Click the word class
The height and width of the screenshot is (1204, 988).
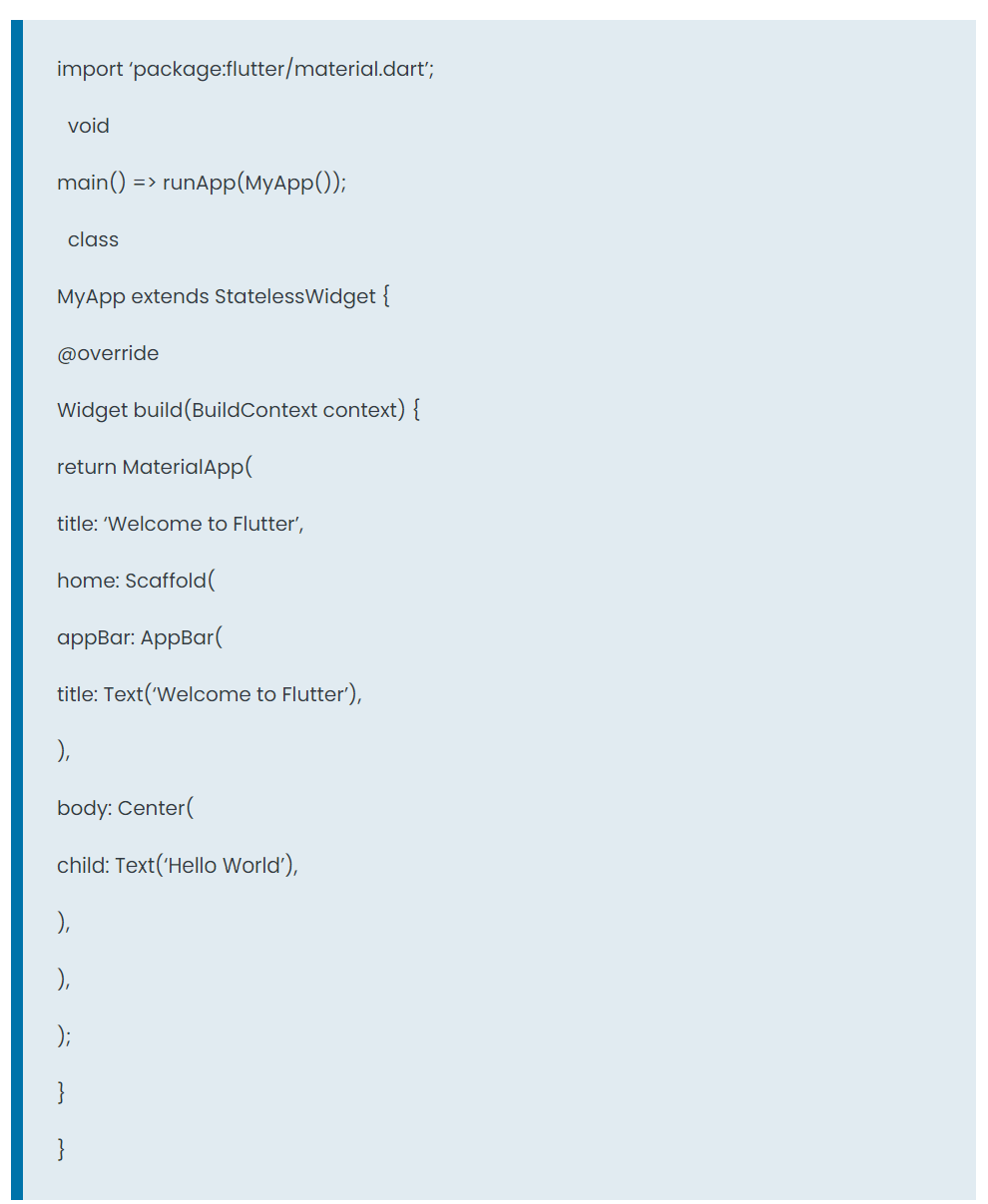coord(93,240)
